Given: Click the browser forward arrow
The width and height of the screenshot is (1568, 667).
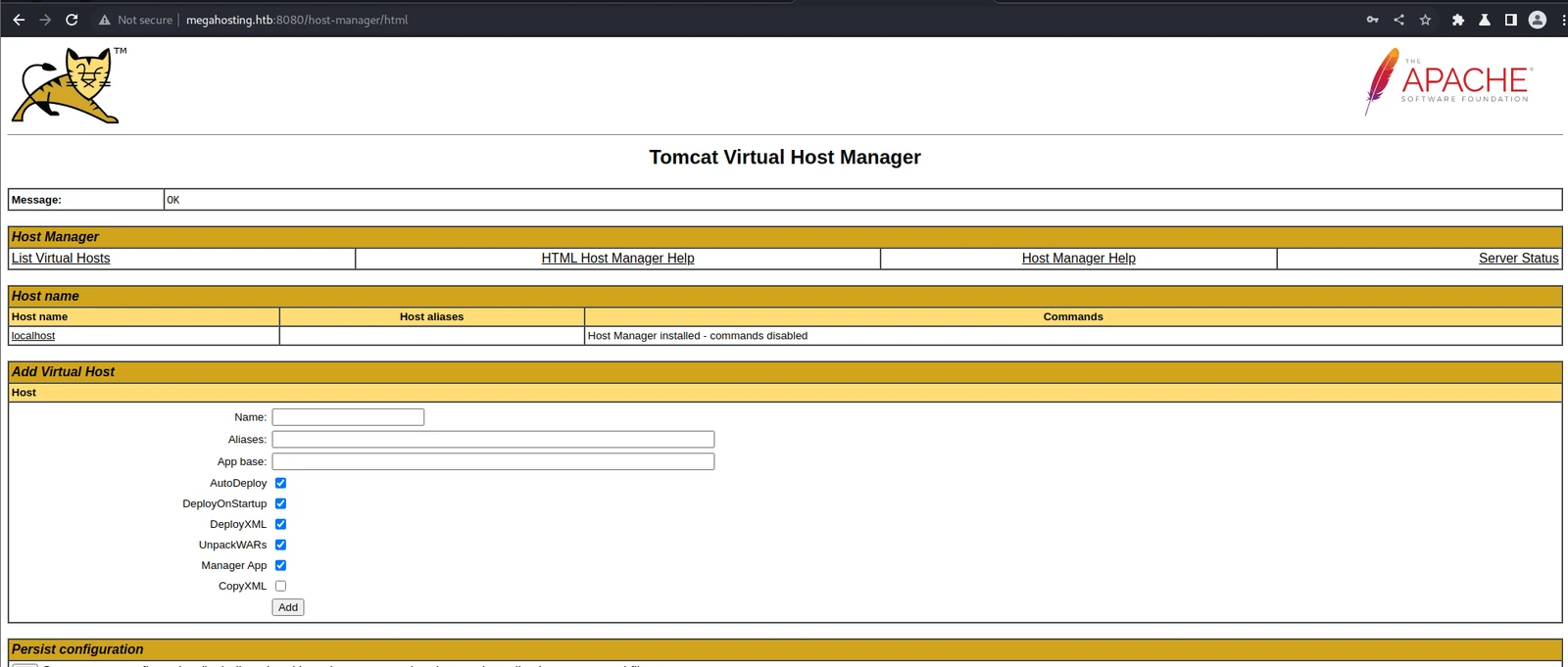Looking at the screenshot, I should [x=45, y=20].
